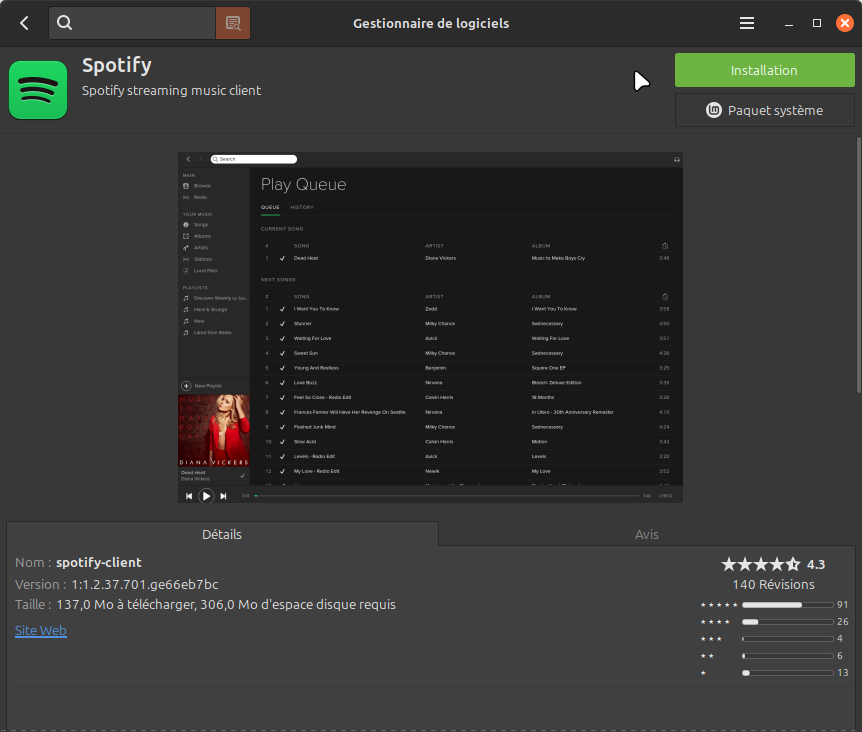The image size is (862, 732).
Task: Maximize the software manager window
Action: coord(817,23)
